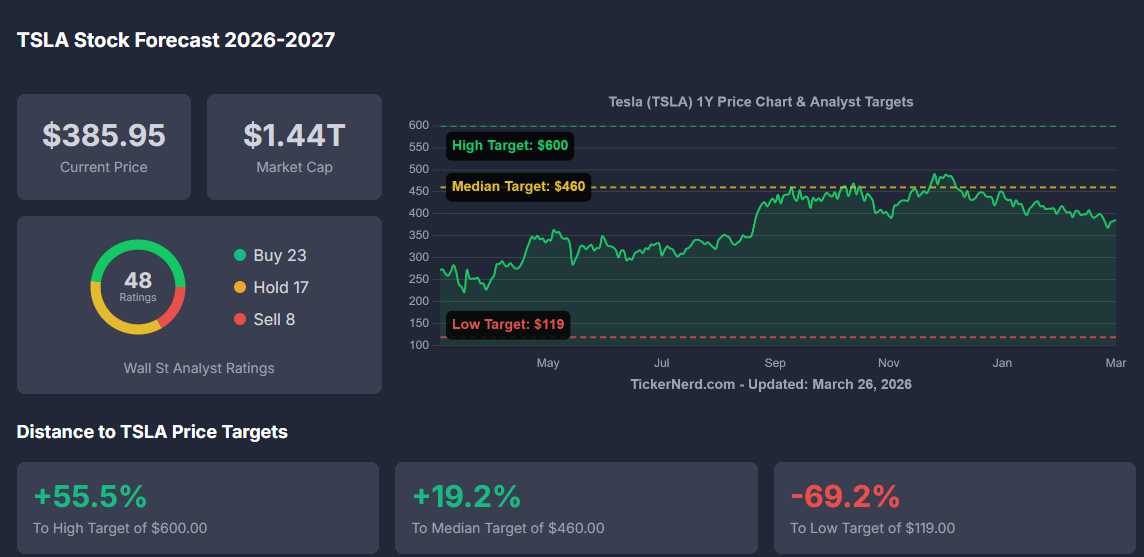Click the May label on chart axis

548,363
